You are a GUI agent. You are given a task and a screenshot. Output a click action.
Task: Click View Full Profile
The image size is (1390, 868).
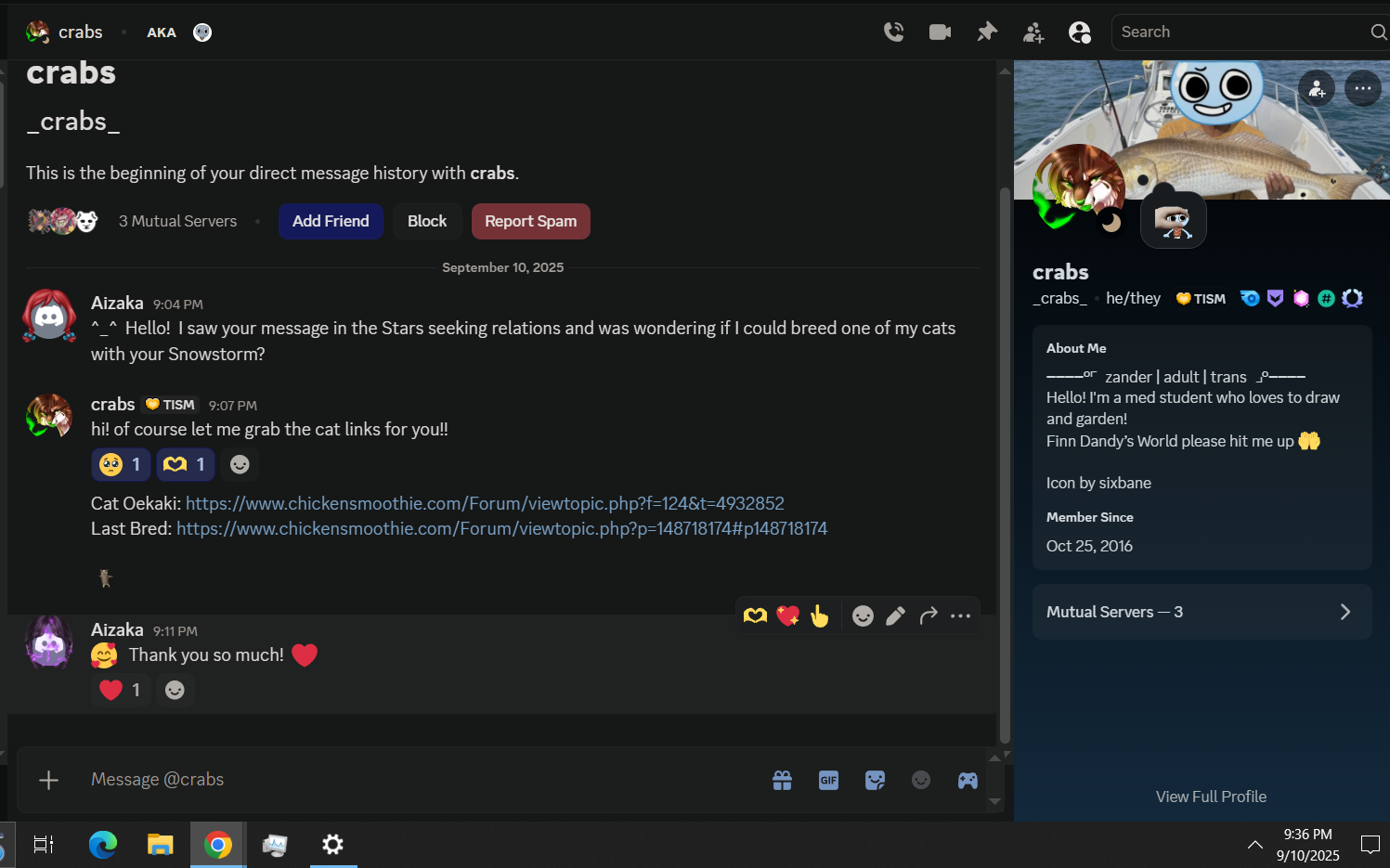click(1211, 797)
